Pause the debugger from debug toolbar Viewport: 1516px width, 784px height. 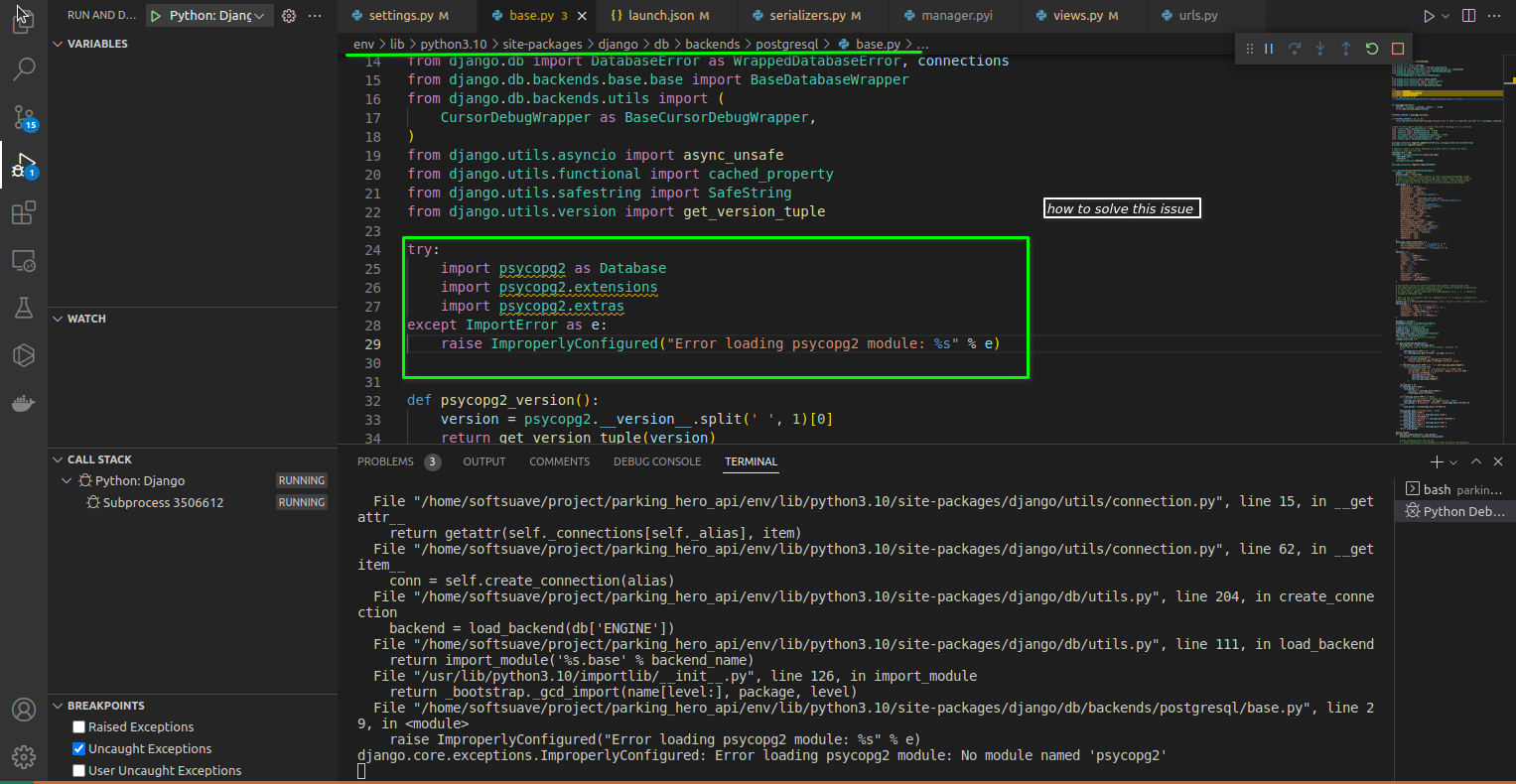(1269, 49)
